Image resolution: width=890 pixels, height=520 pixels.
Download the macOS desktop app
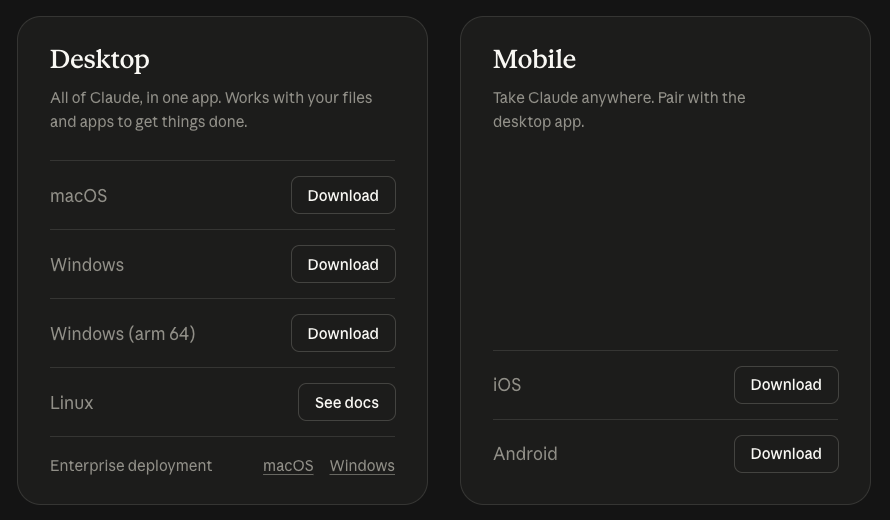pos(343,195)
